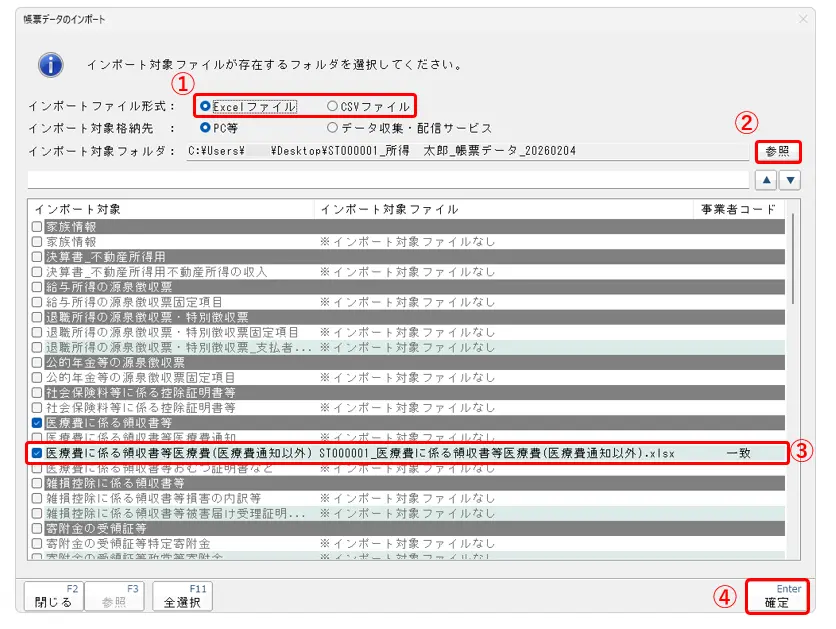Select the Excelファイル radio button

(x=206, y=106)
